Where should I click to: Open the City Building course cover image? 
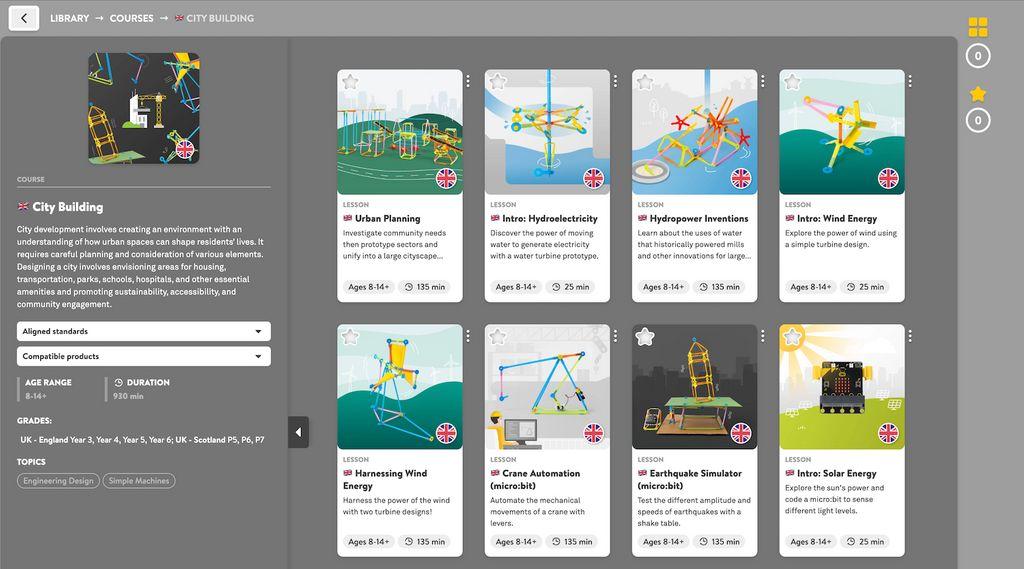(x=144, y=108)
